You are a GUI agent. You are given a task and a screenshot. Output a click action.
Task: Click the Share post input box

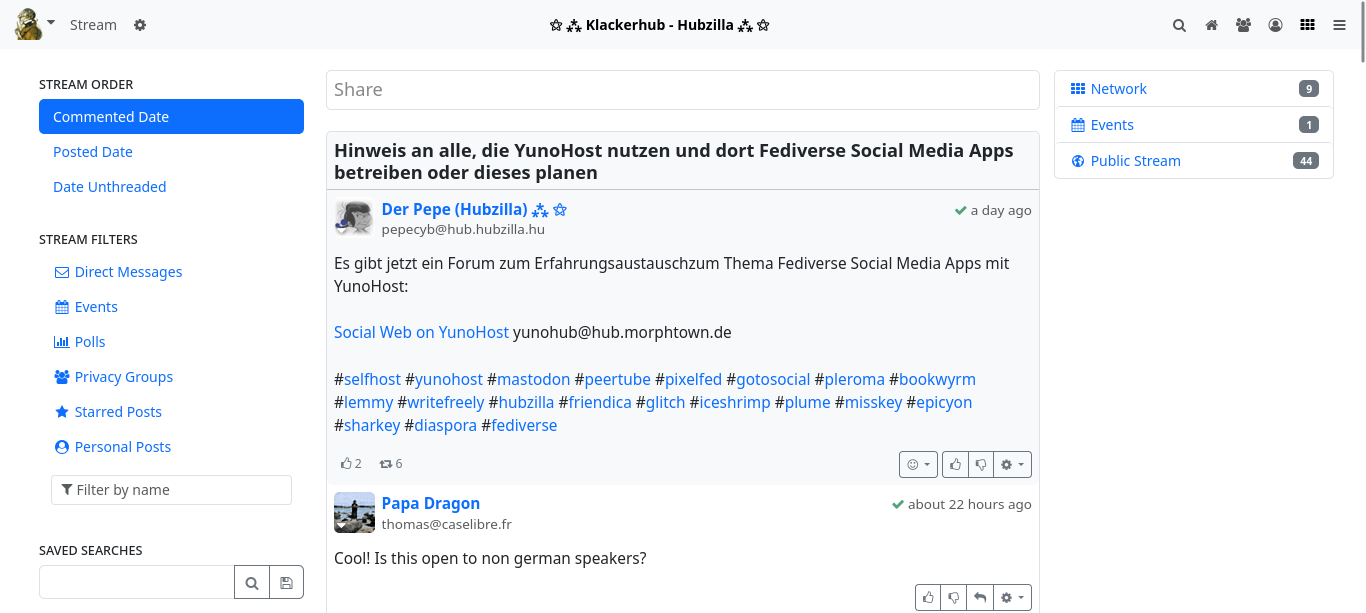682,90
